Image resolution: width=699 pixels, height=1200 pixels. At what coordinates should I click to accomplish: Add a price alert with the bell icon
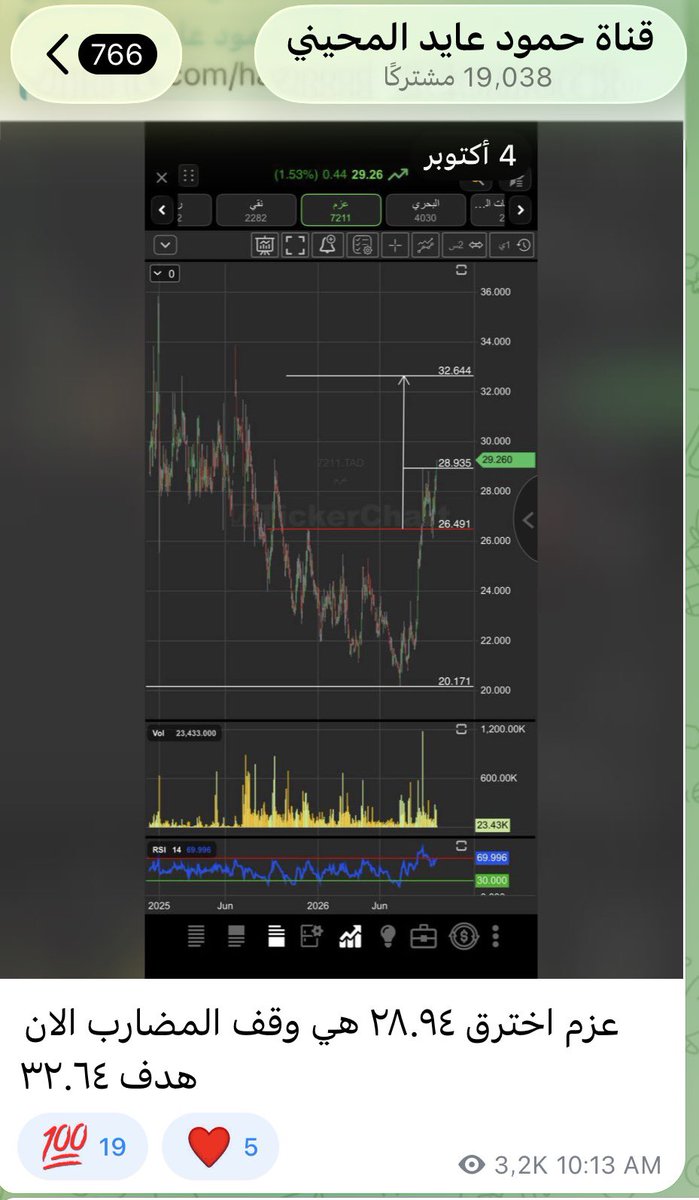click(x=327, y=245)
